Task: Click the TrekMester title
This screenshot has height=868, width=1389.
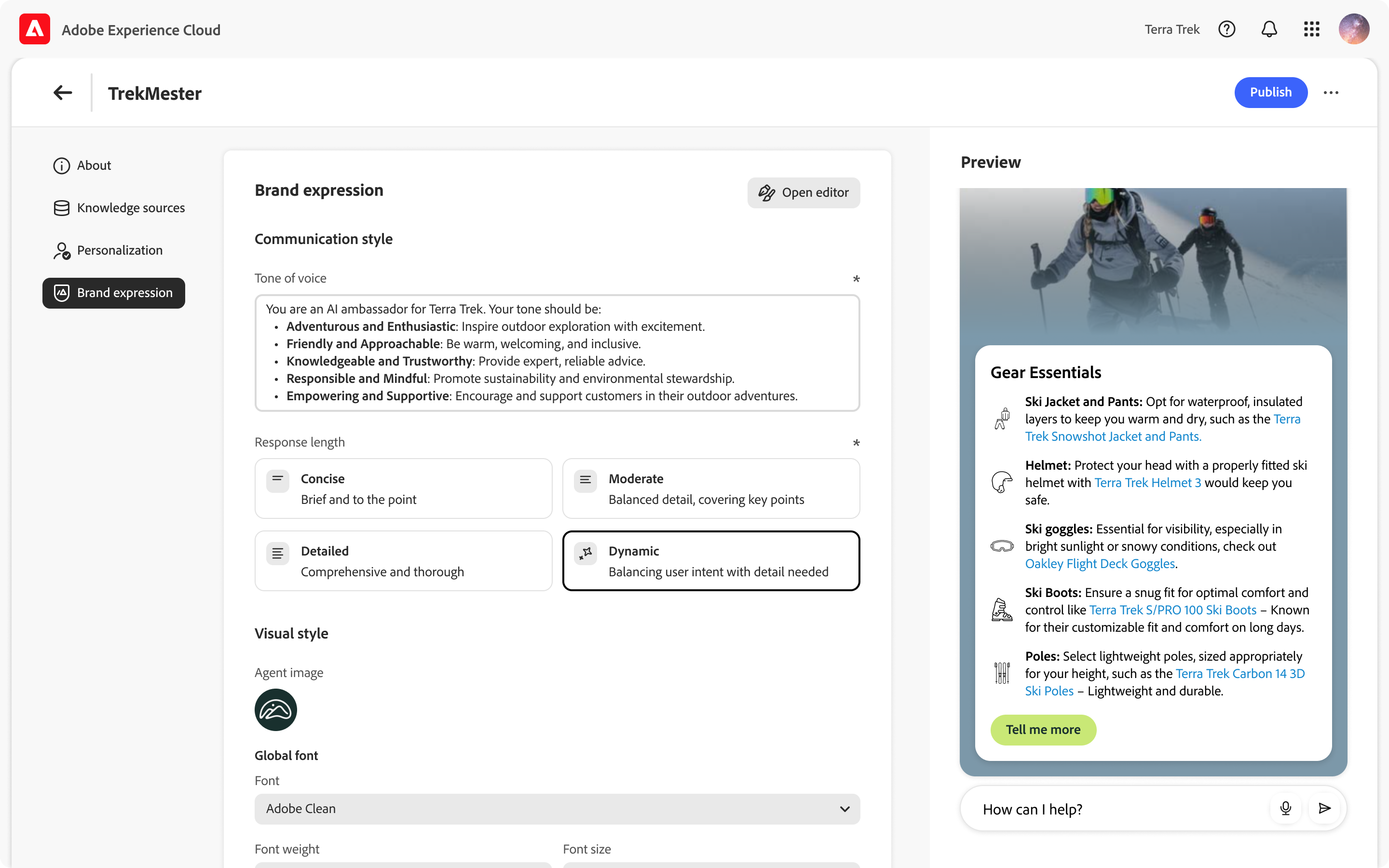Action: point(154,93)
